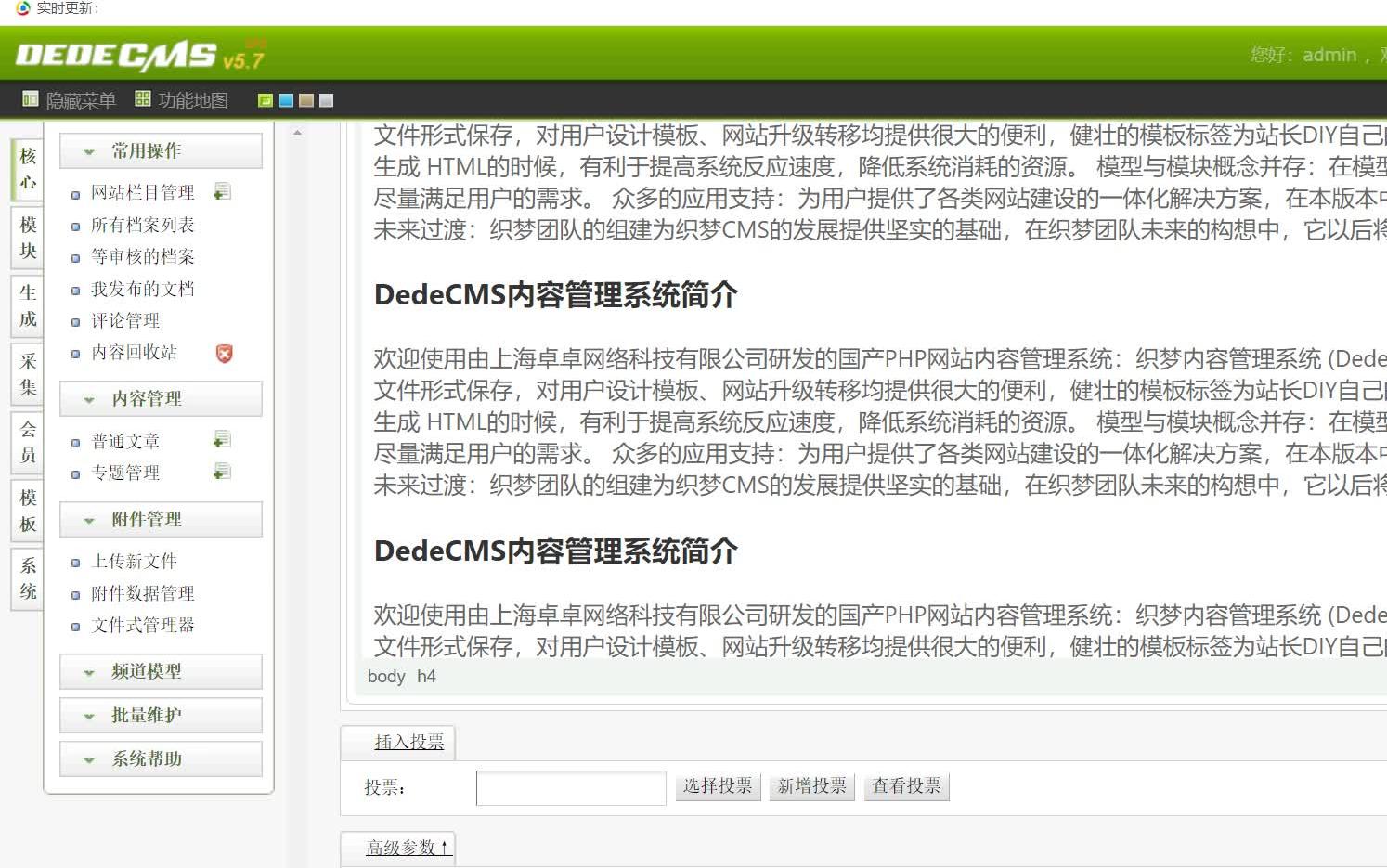Switch to the green skin swatch
The image size is (1387, 868).
(x=266, y=100)
